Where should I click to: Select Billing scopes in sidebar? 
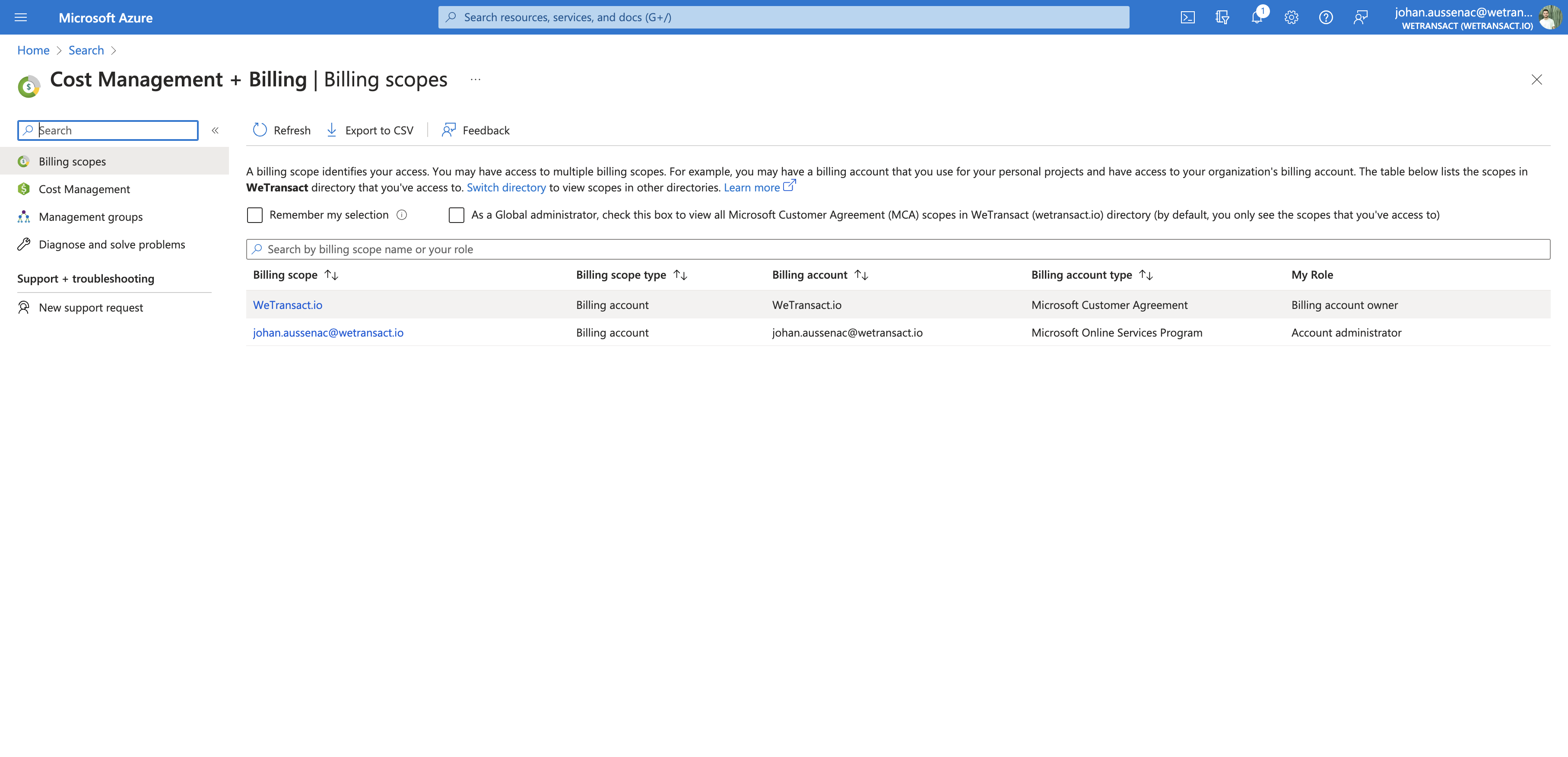(114, 162)
